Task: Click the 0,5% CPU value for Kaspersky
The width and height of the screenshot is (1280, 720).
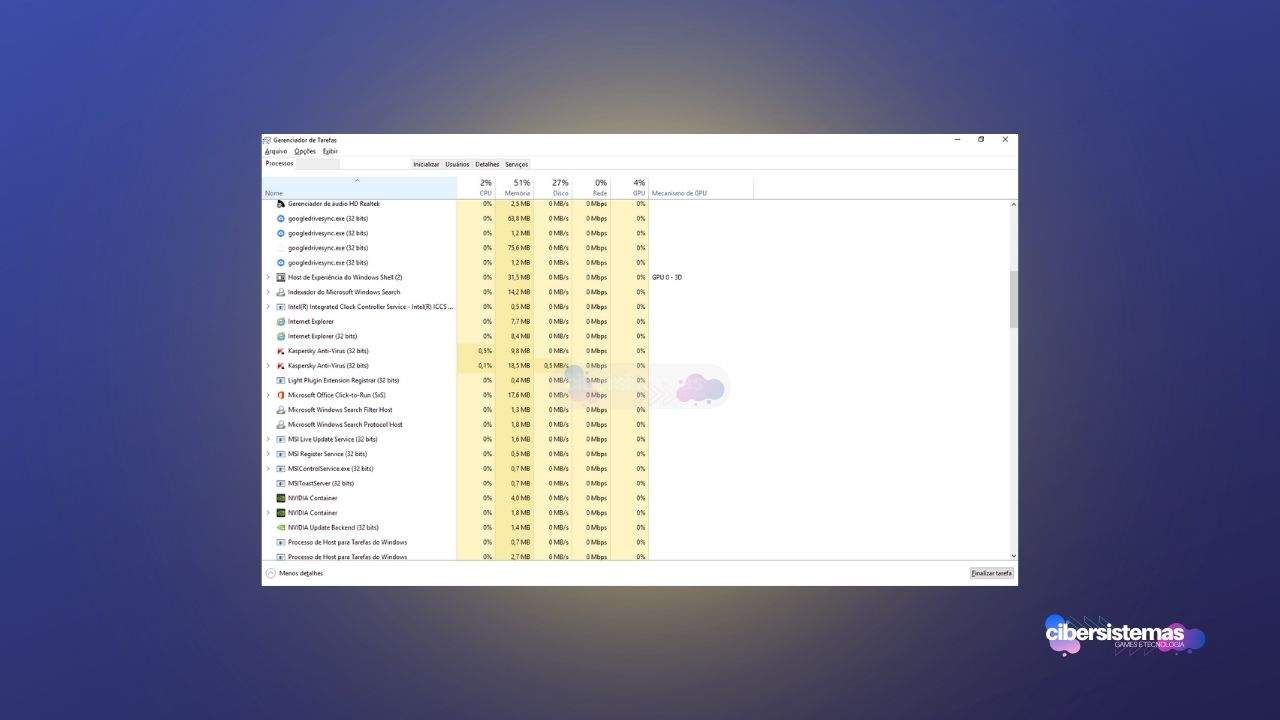Action: pos(485,351)
